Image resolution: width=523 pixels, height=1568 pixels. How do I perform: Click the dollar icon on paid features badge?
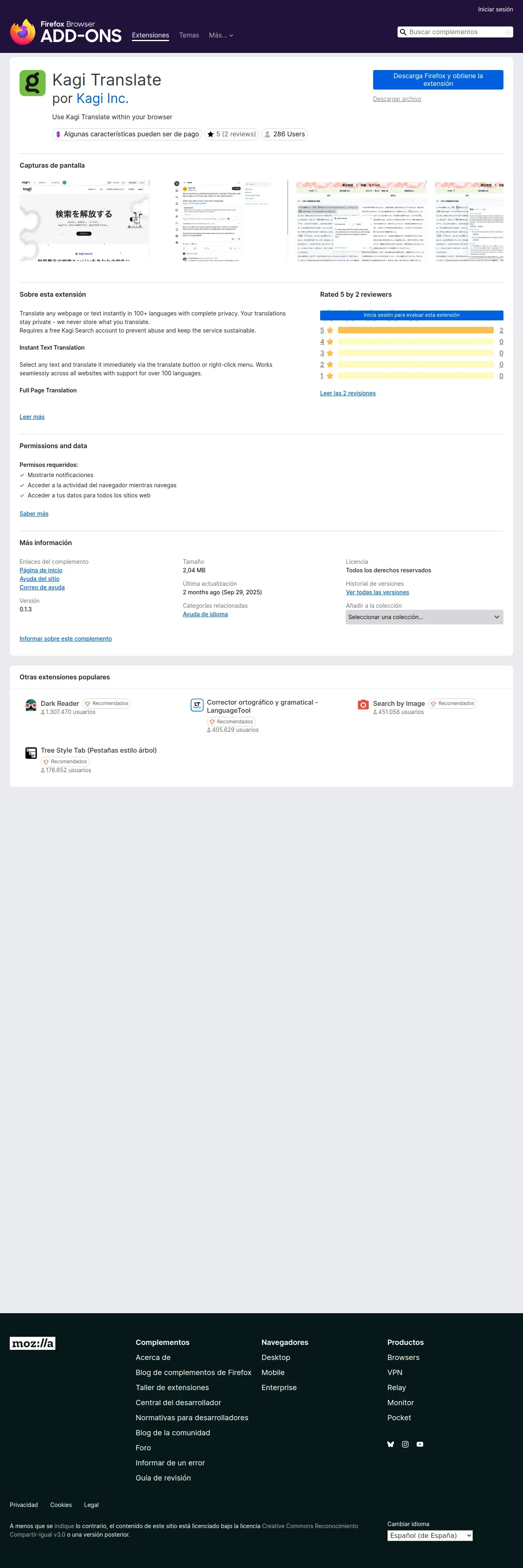[x=58, y=134]
